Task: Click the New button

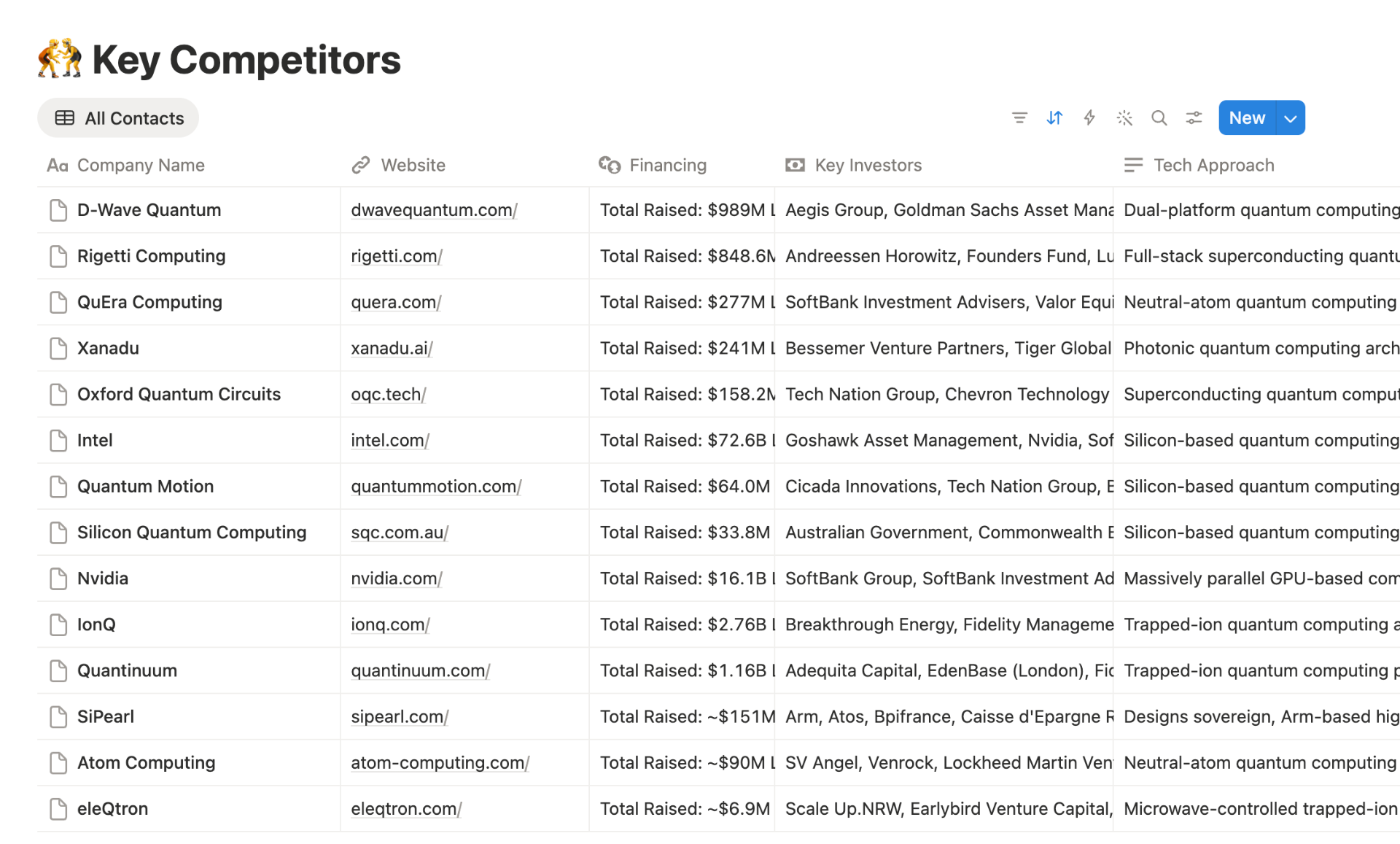Action: tap(1247, 117)
